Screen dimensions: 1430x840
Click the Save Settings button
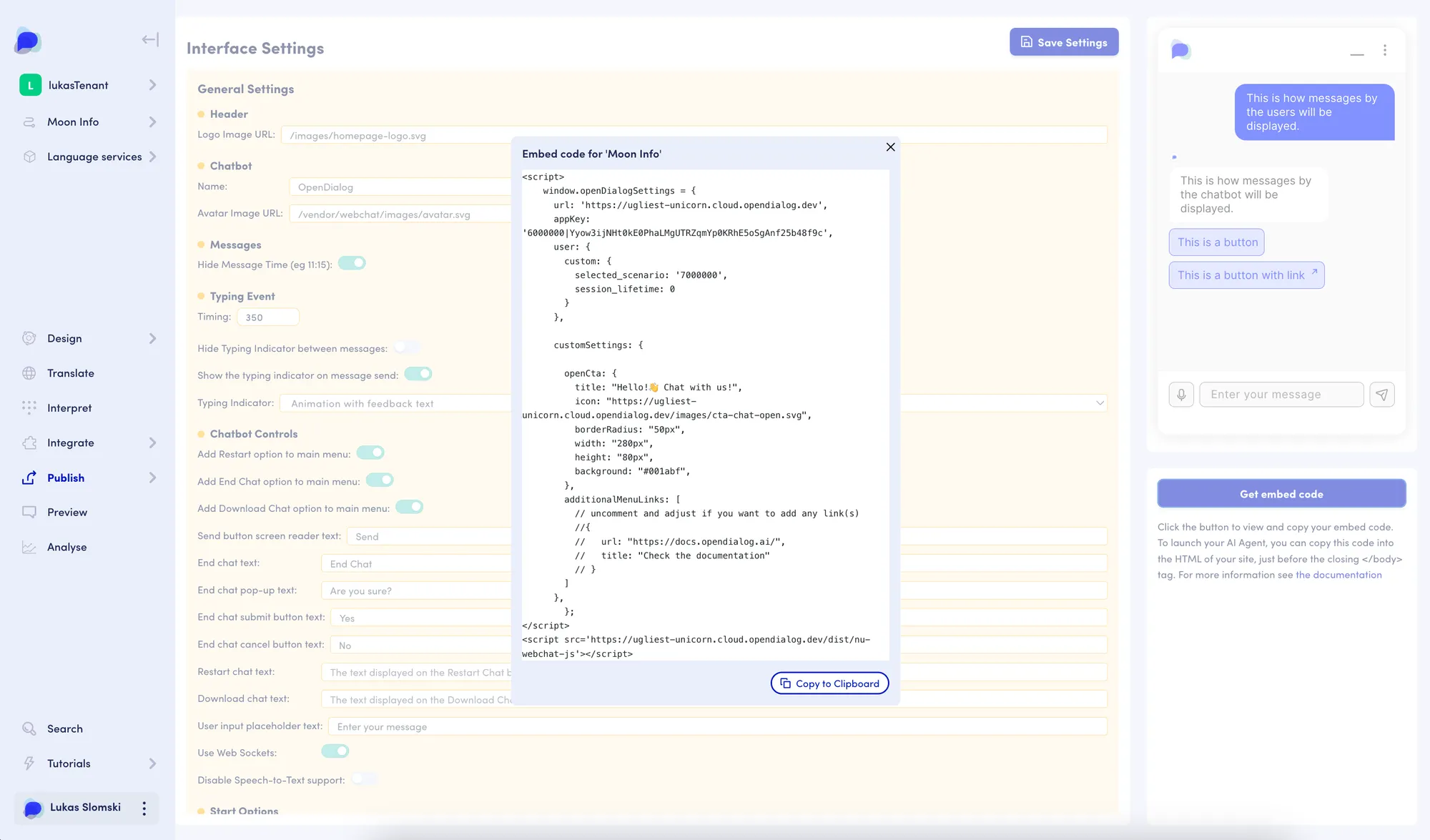pyautogui.click(x=1064, y=42)
